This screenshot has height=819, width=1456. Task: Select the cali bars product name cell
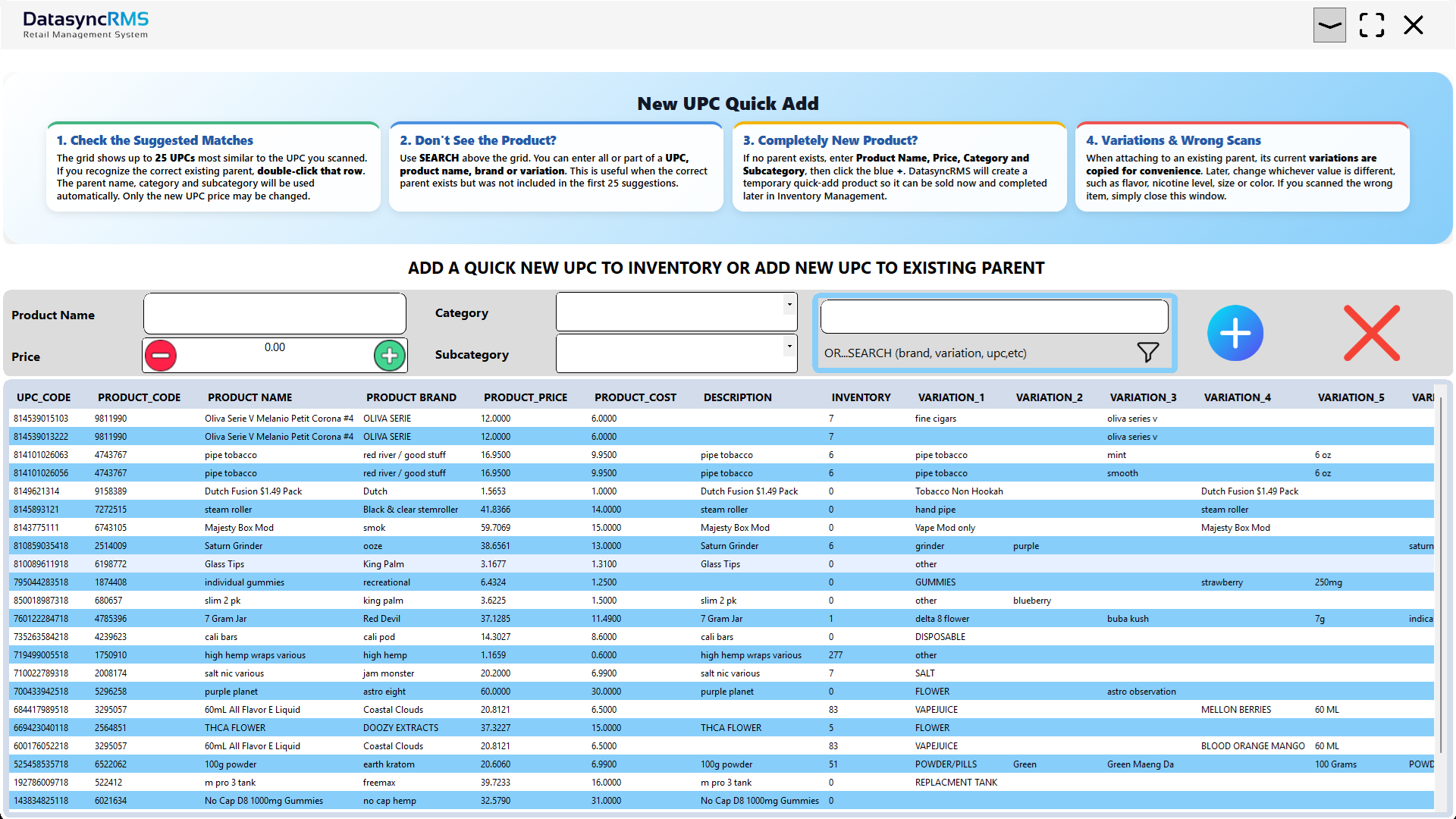[221, 637]
